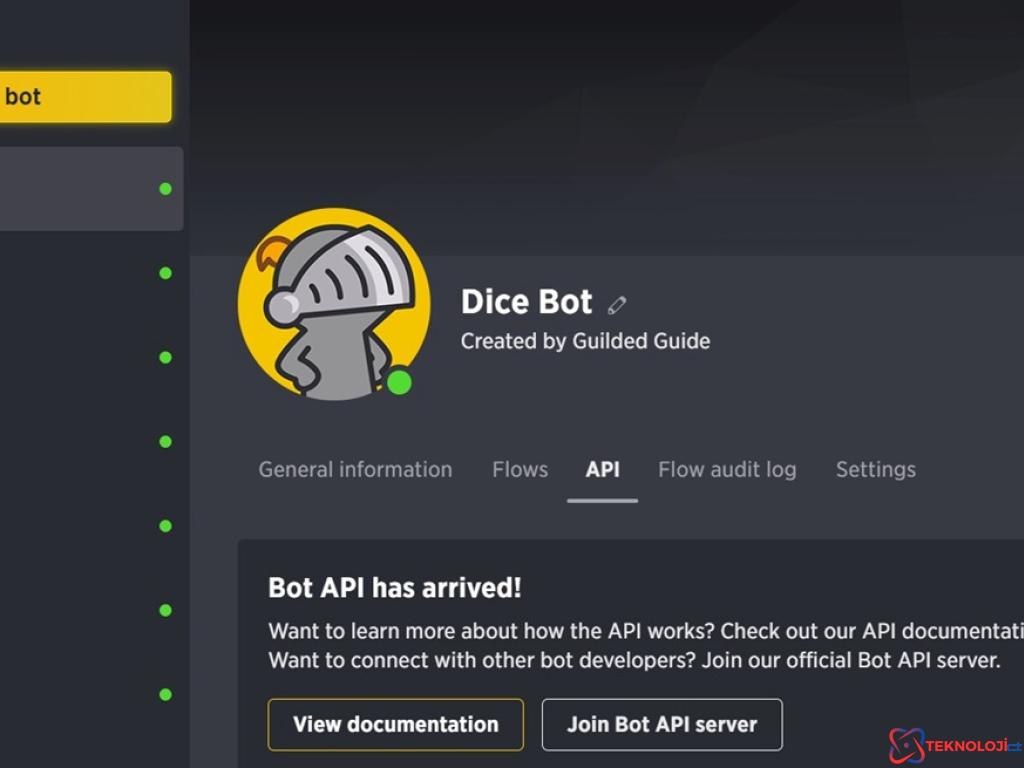Switch to the General information tab
The image size is (1024, 768).
point(355,470)
